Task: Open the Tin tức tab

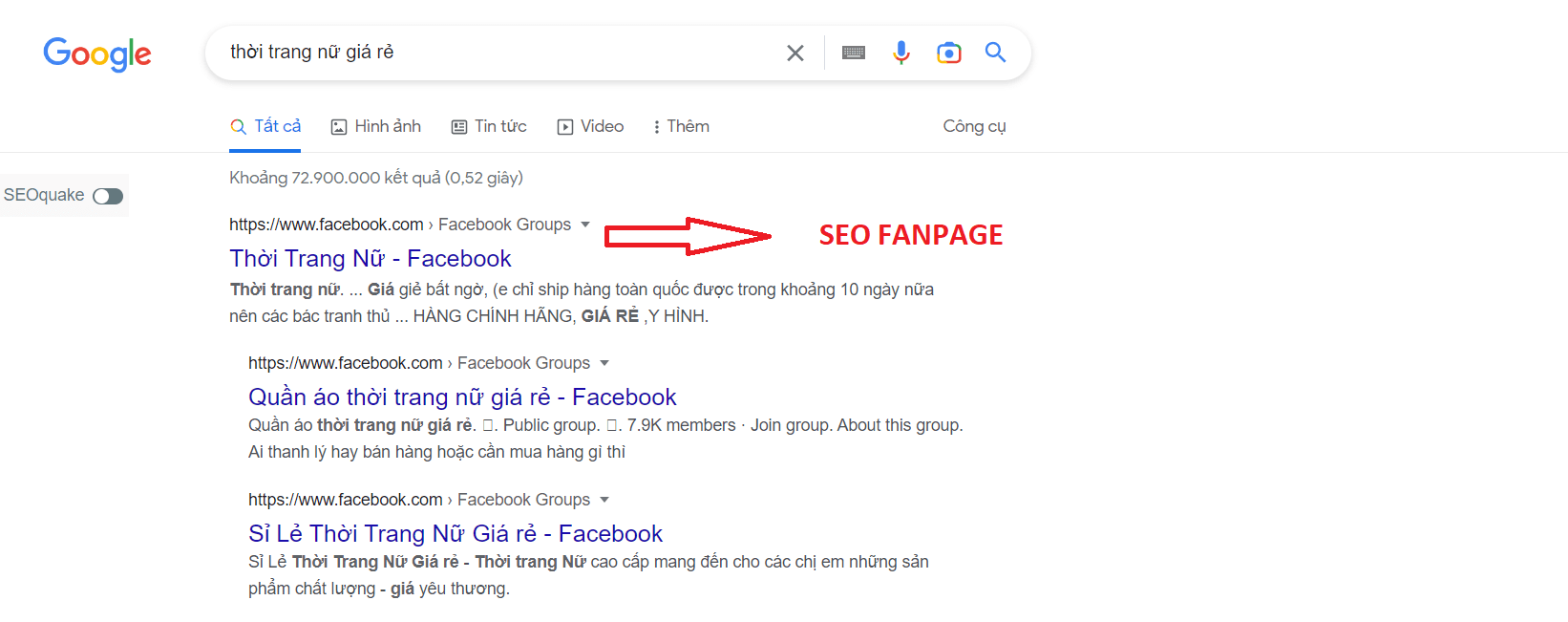Action: pos(489,126)
